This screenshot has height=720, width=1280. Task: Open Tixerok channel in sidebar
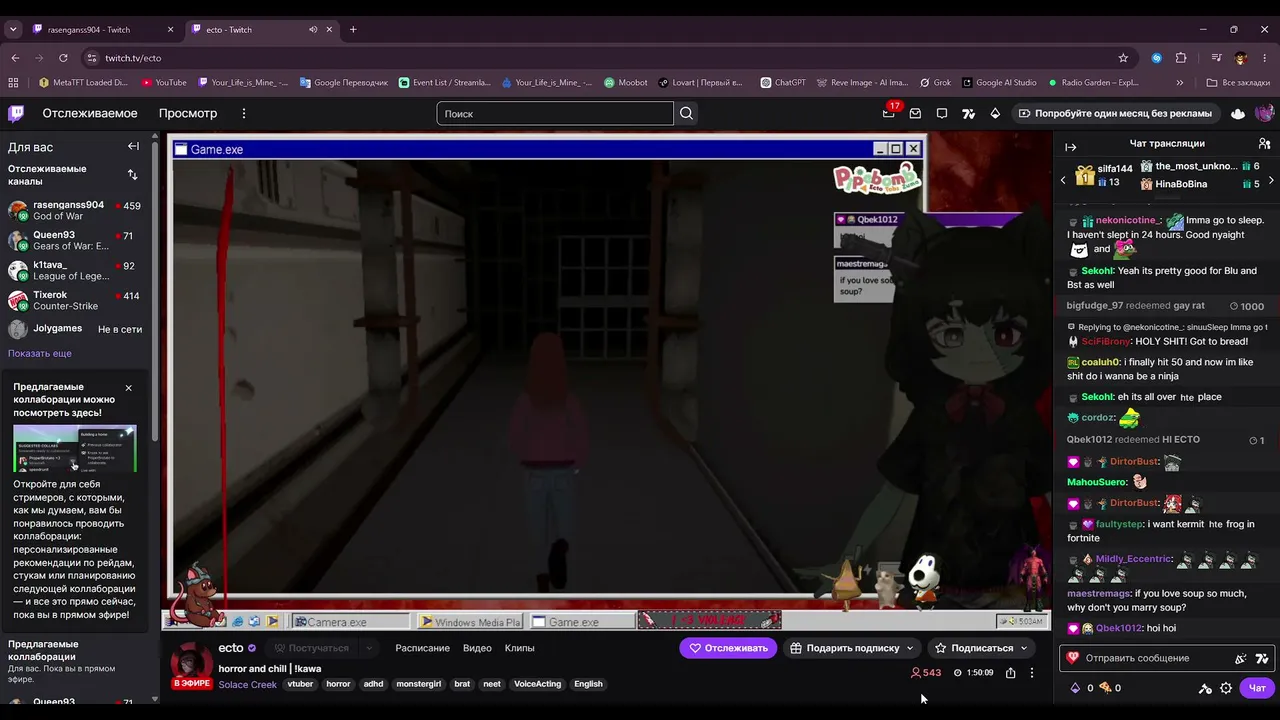point(75,300)
